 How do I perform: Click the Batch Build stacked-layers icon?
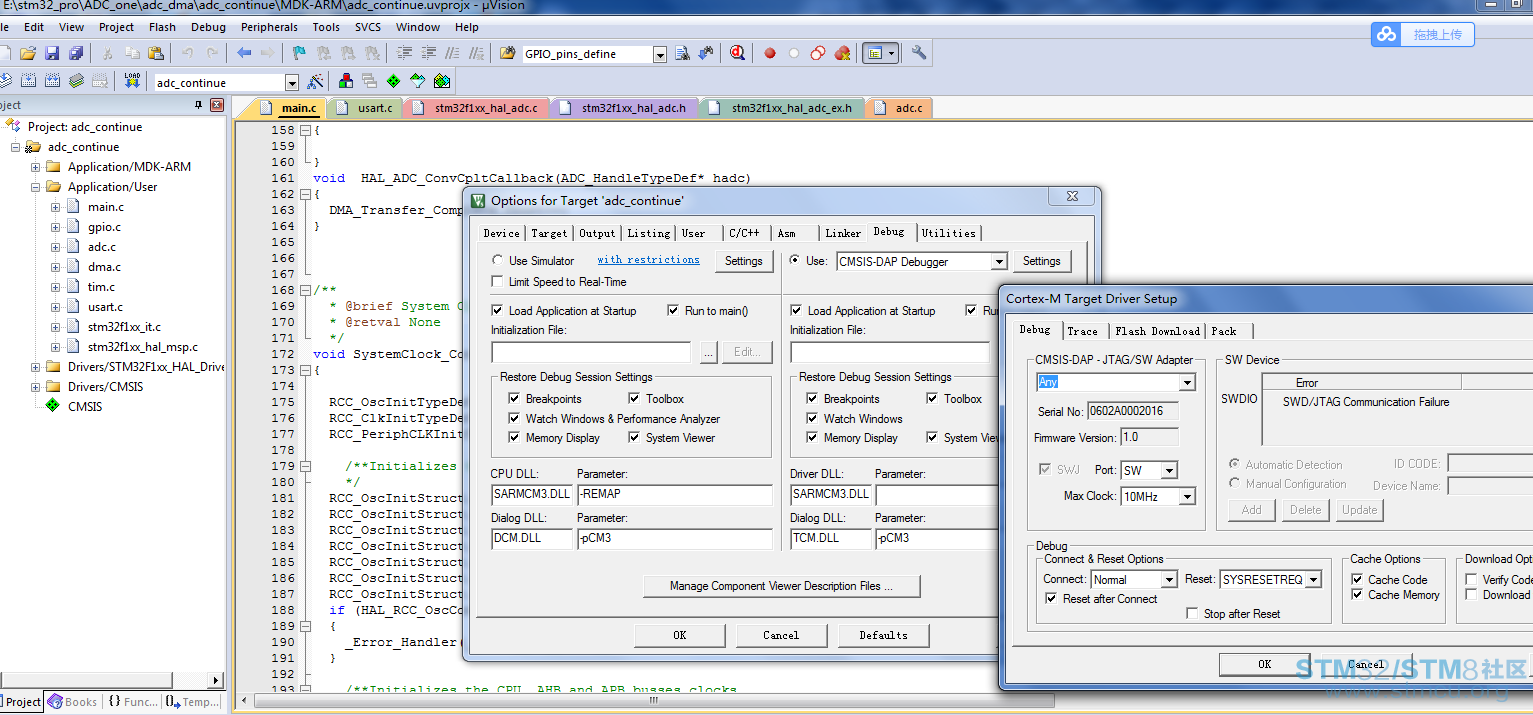pos(75,81)
